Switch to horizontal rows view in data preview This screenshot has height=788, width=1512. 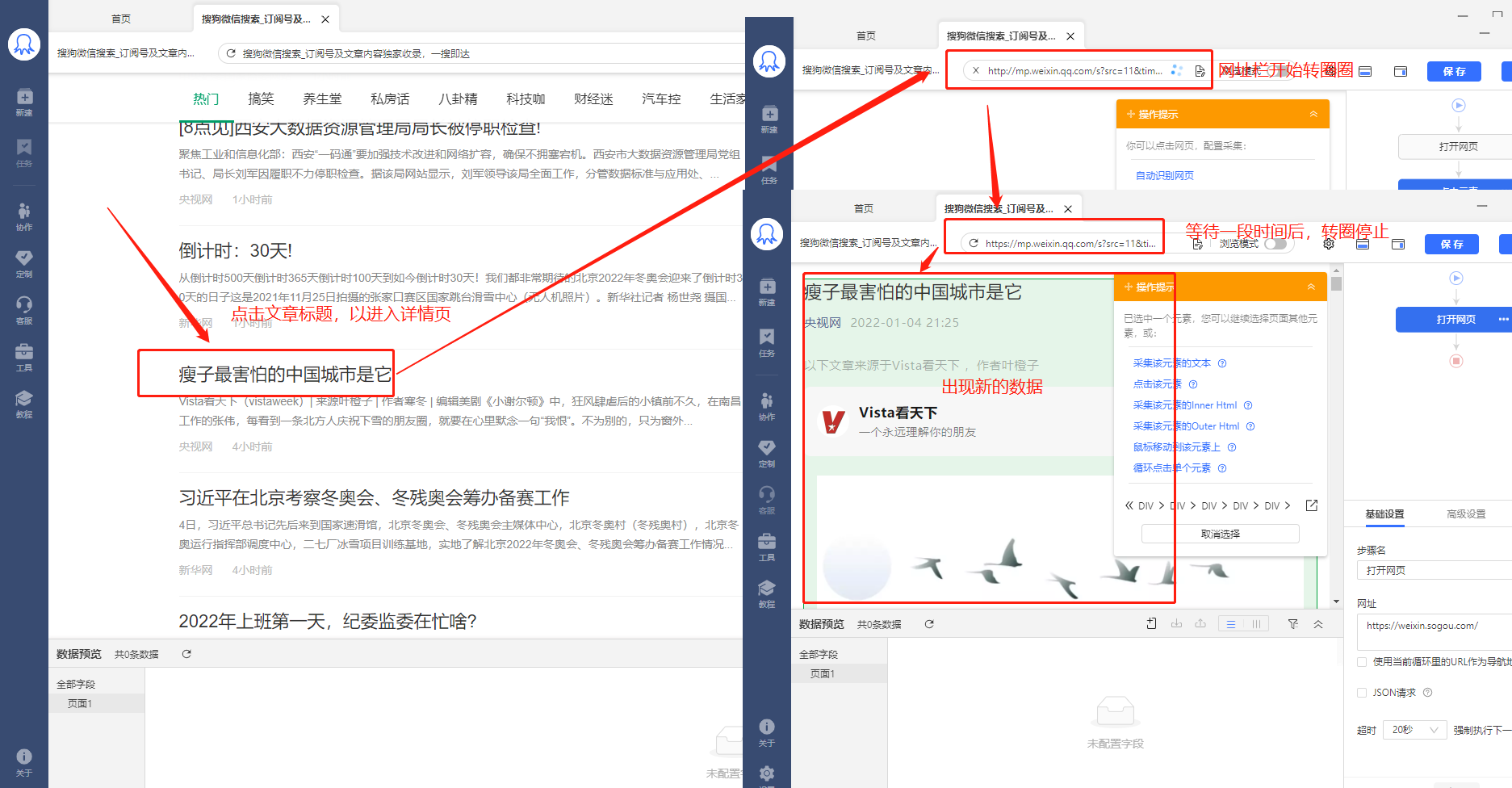pos(1231,623)
